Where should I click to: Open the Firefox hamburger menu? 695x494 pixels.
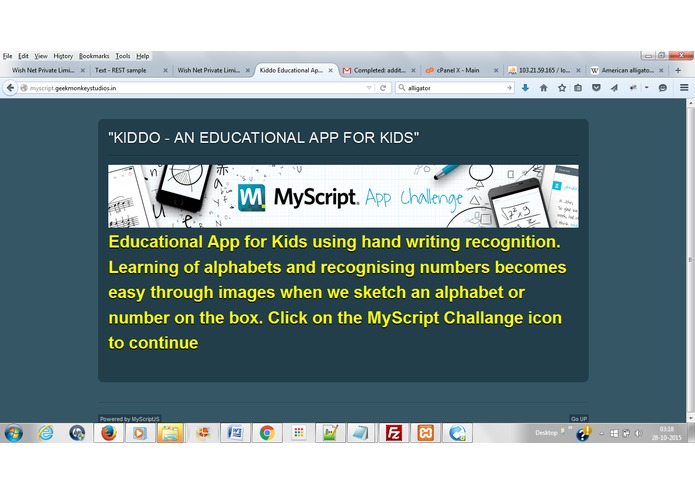coord(684,88)
